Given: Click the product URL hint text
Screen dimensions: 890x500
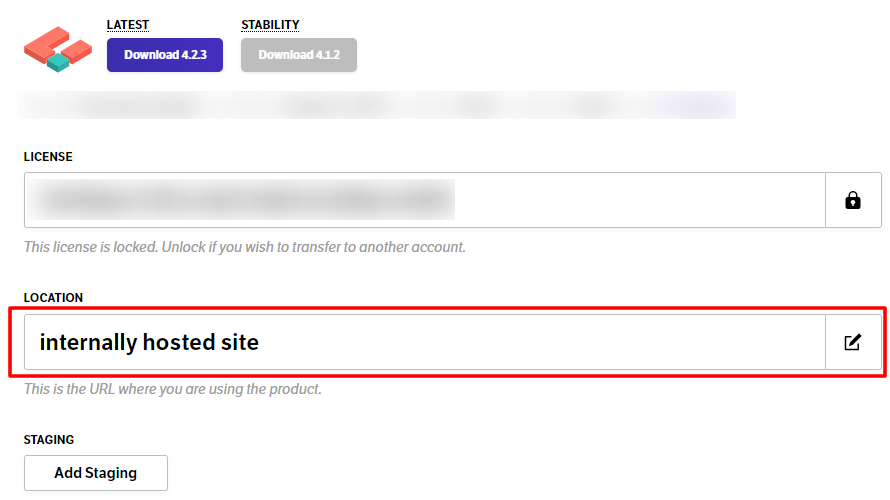Looking at the screenshot, I should pos(173,389).
